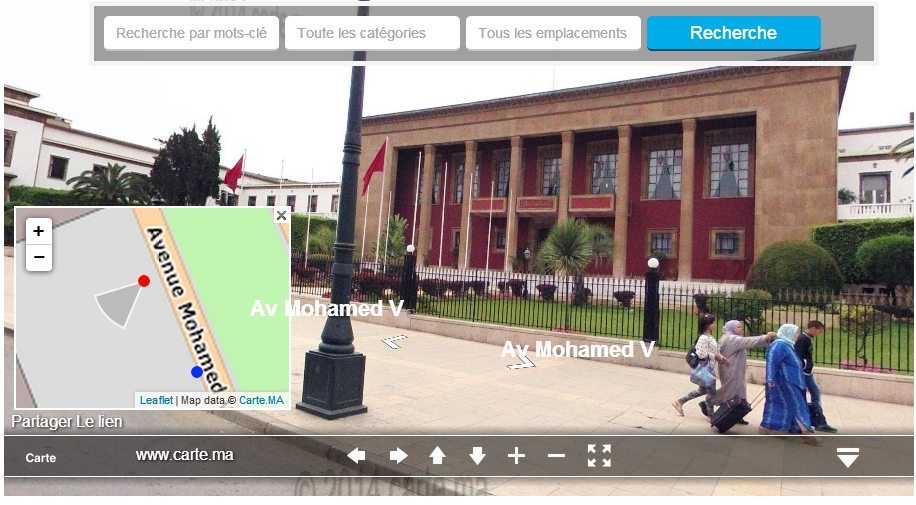Collapse the bottom control bar
Screen dimensions: 916x505
(x=847, y=457)
